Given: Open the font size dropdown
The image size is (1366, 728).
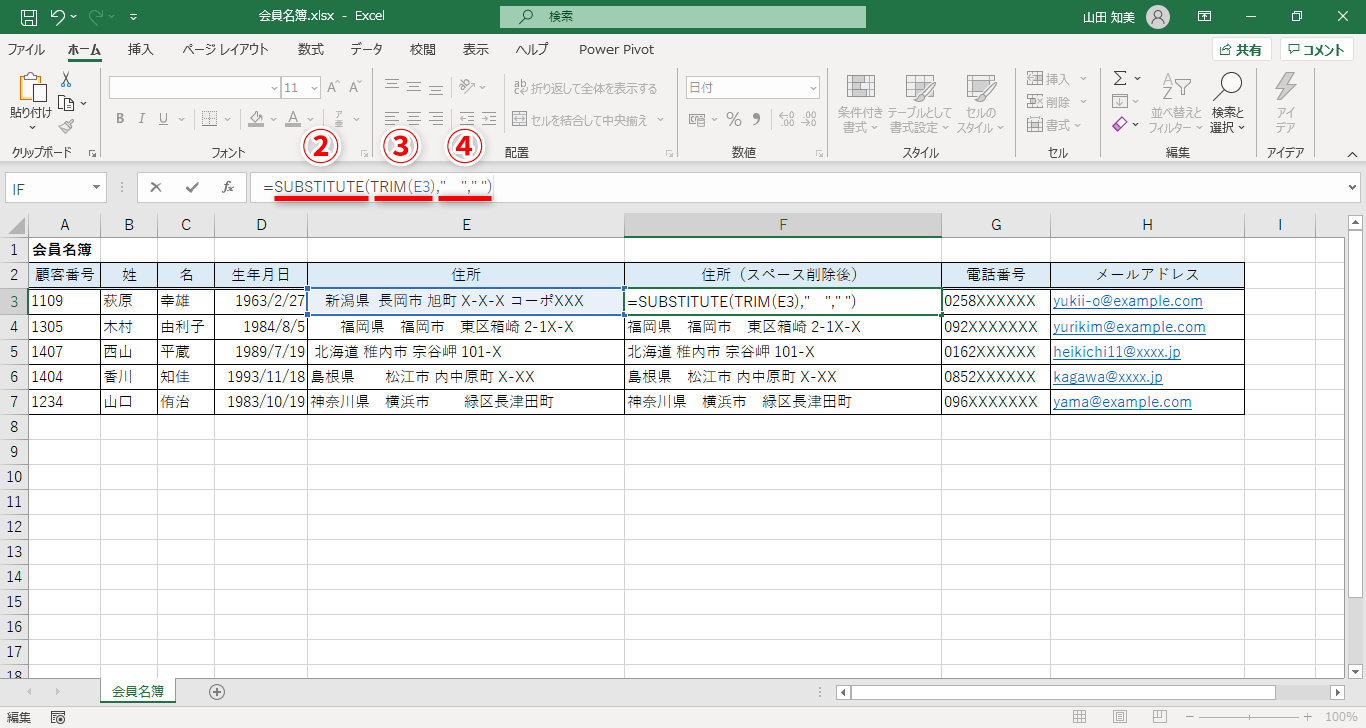Looking at the screenshot, I should tap(314, 88).
